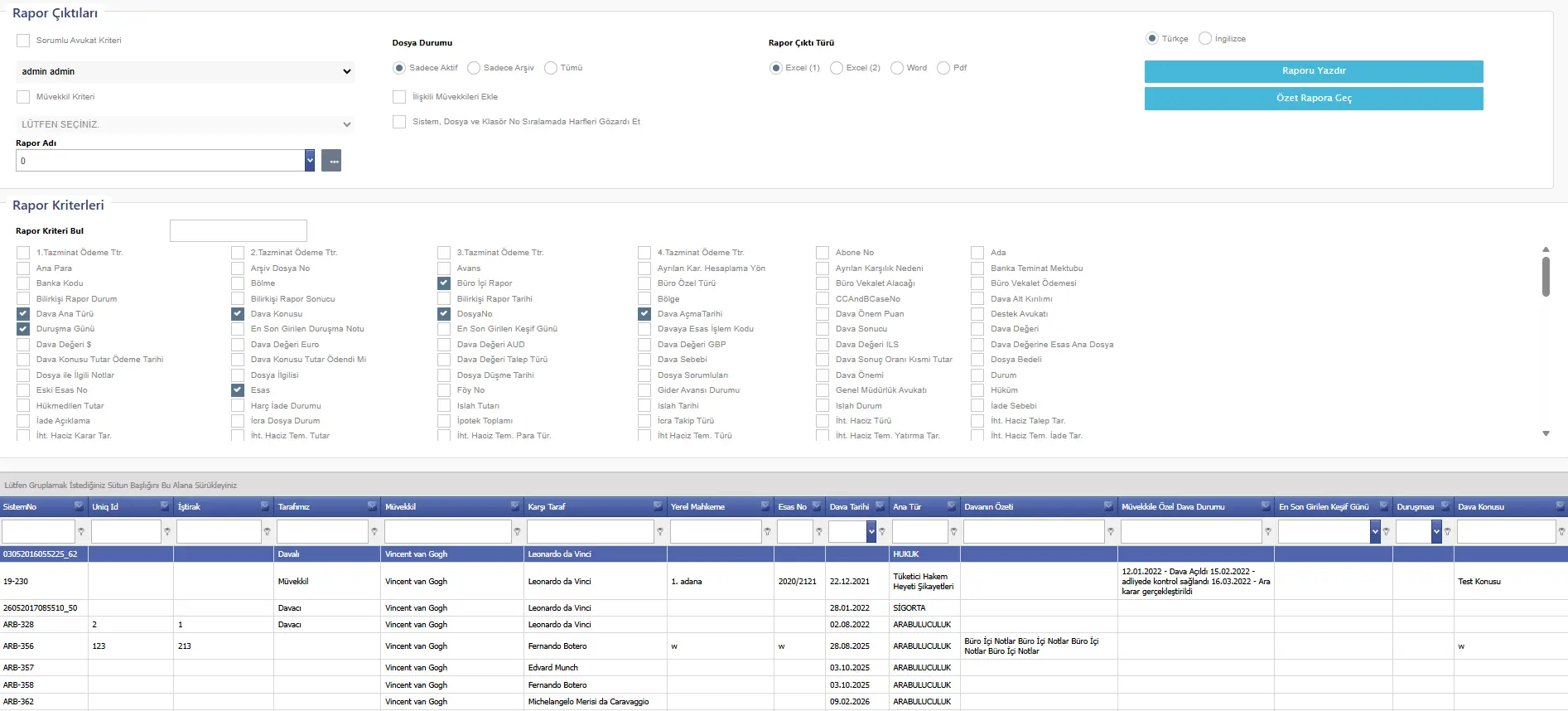Click filter icon in Davanın Özeti header

pos(1108,506)
